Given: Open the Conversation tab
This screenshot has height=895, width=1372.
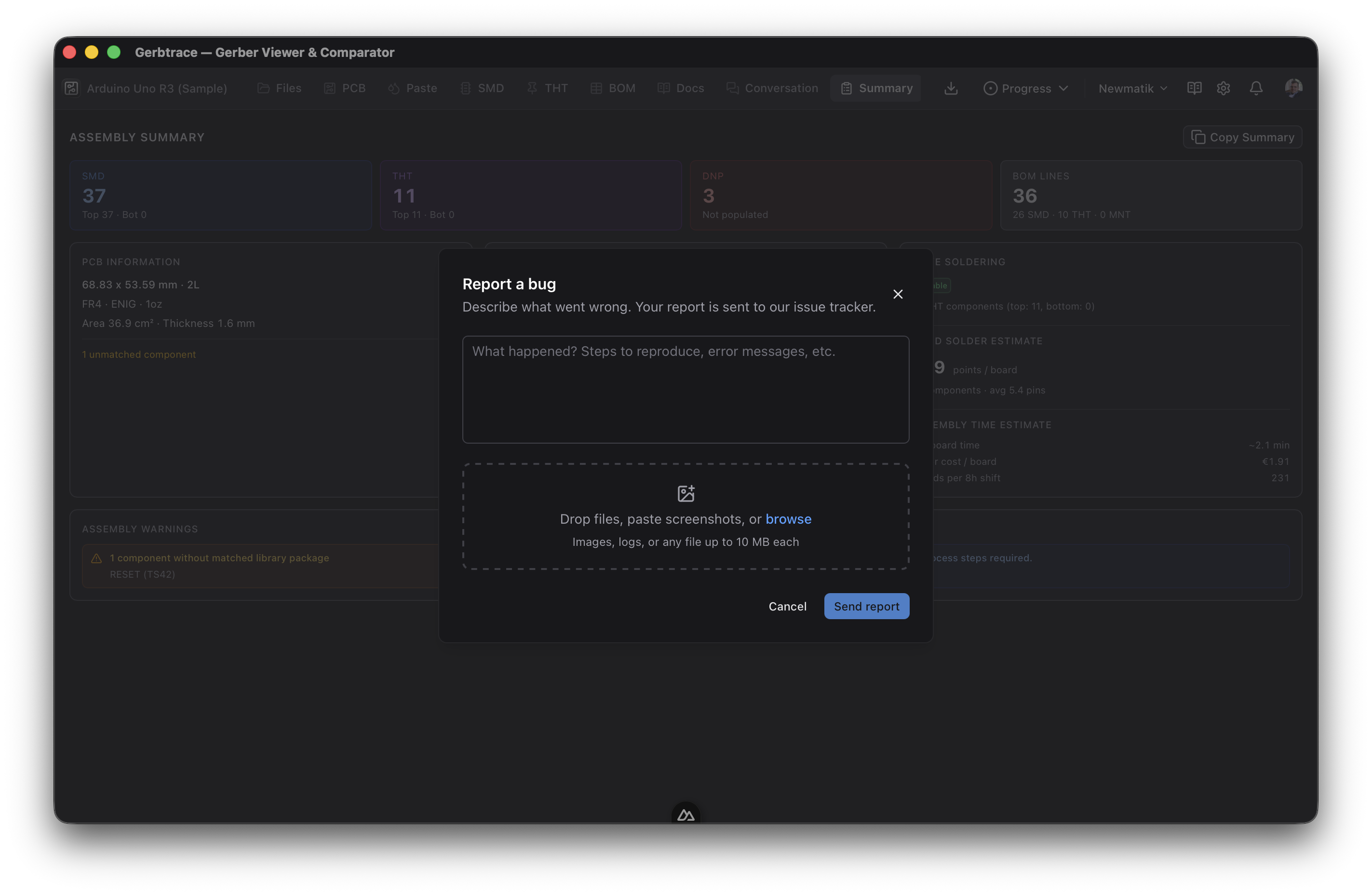Looking at the screenshot, I should 772,88.
